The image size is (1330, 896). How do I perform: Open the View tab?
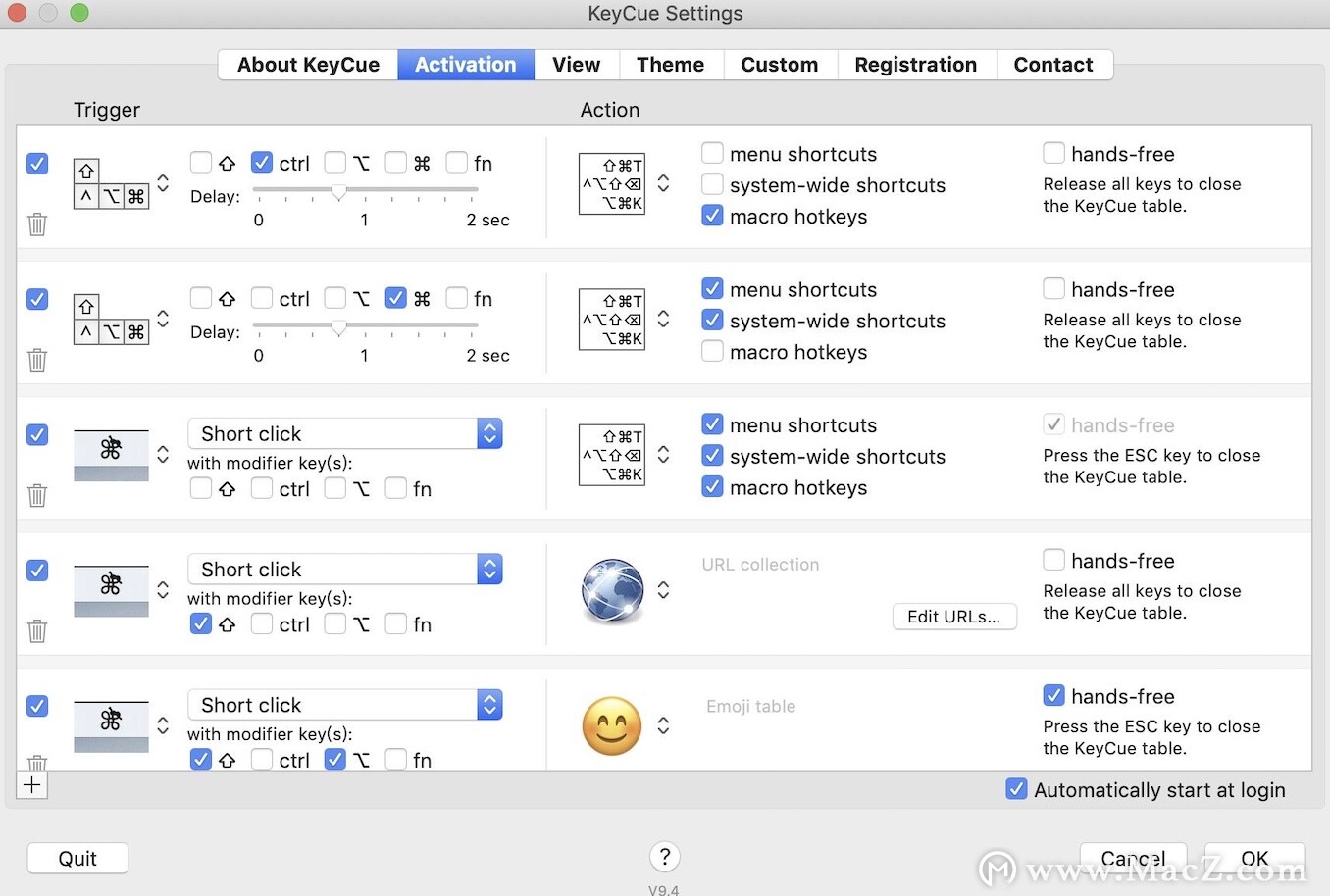click(x=577, y=65)
